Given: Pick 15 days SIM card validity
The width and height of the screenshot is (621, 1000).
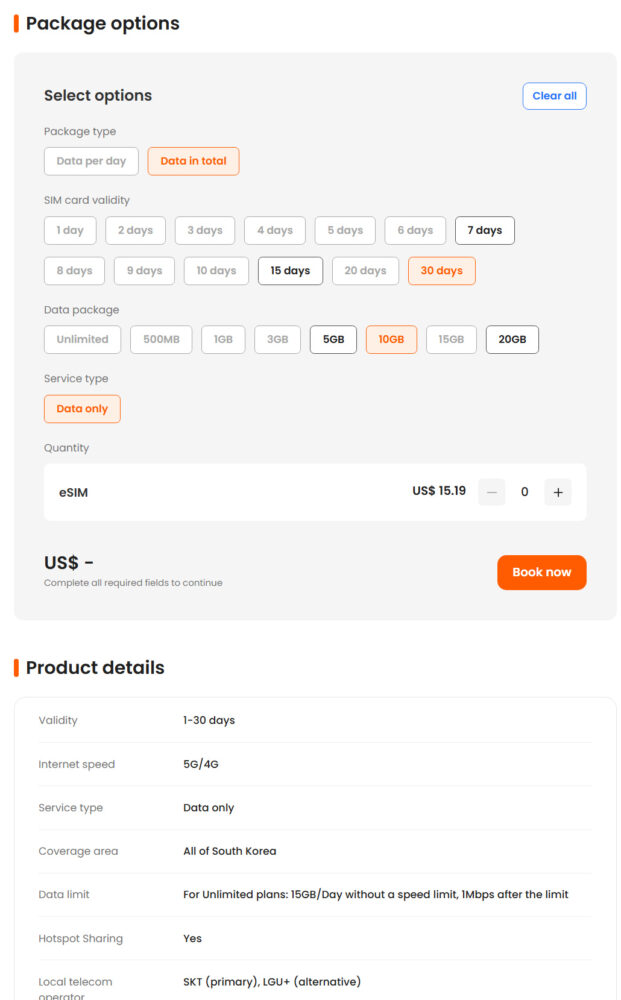Looking at the screenshot, I should pos(290,271).
